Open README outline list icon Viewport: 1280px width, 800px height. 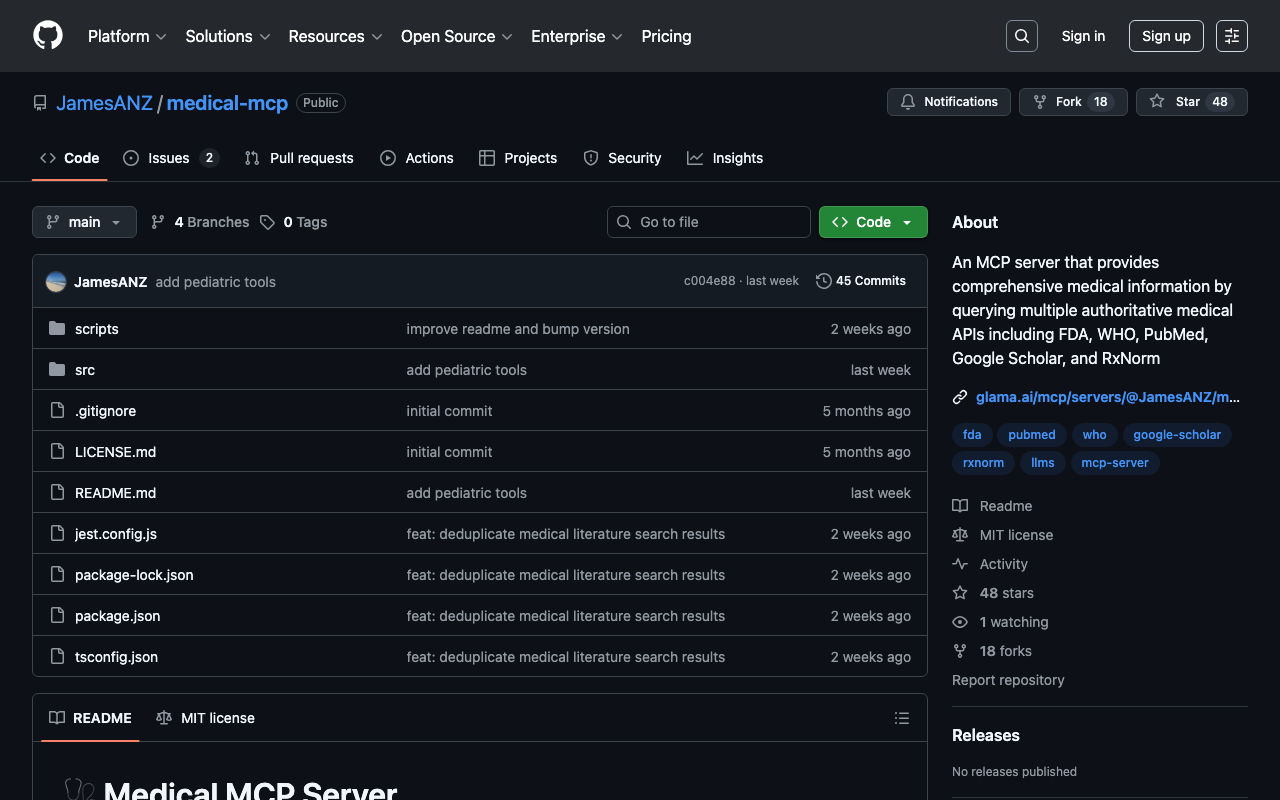901,718
